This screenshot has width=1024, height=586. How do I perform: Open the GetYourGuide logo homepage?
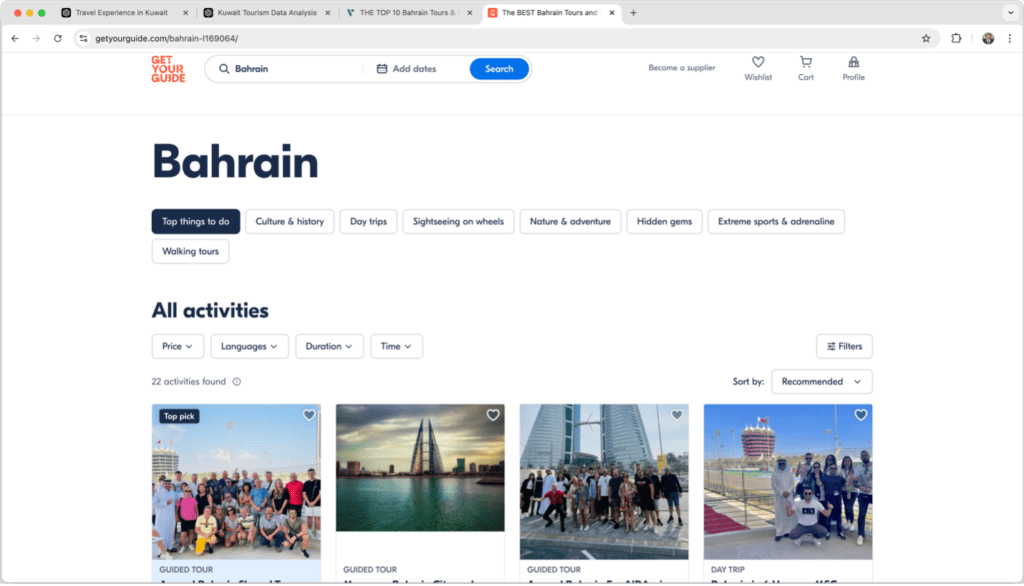pos(168,69)
